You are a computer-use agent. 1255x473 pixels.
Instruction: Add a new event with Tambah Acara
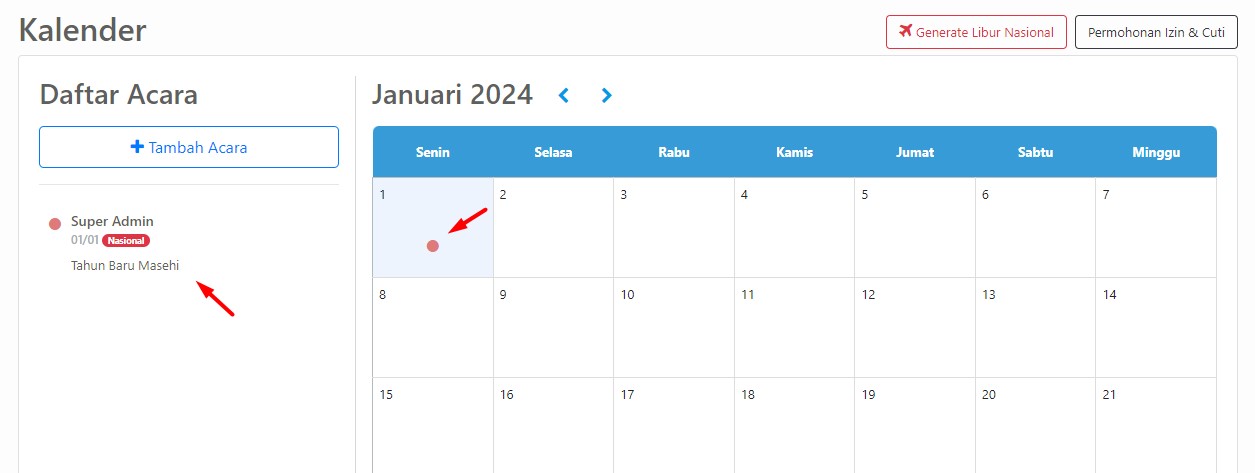(189, 147)
